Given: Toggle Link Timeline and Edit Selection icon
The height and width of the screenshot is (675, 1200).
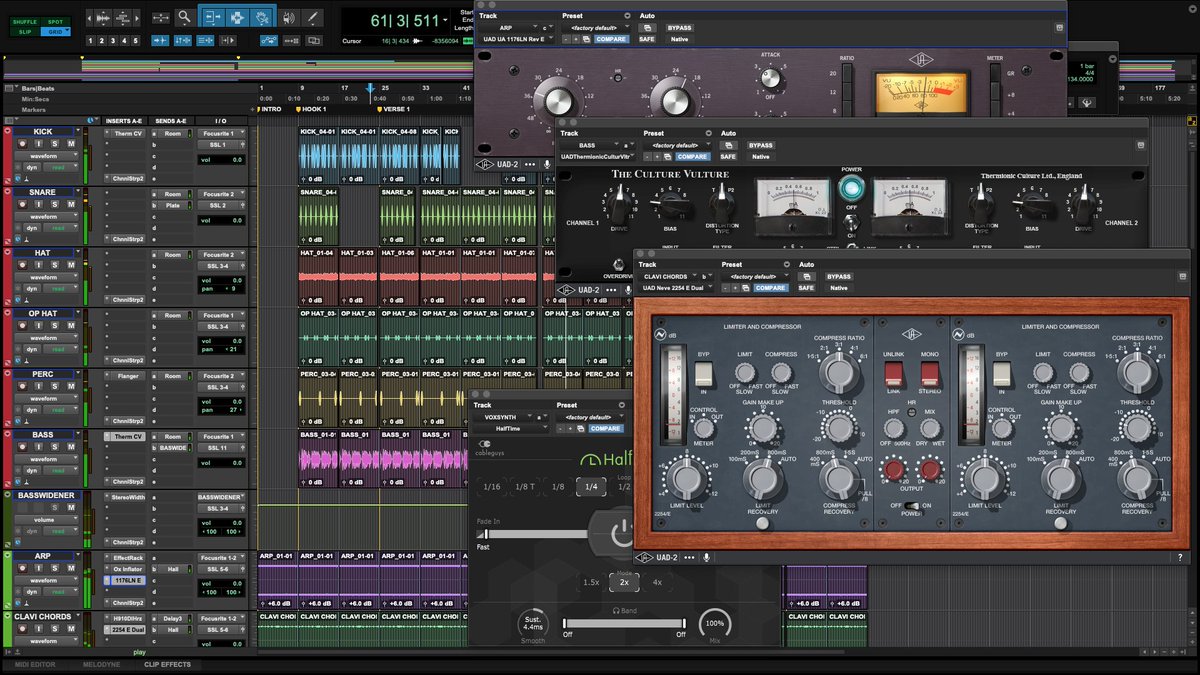Looking at the screenshot, I should (183, 41).
